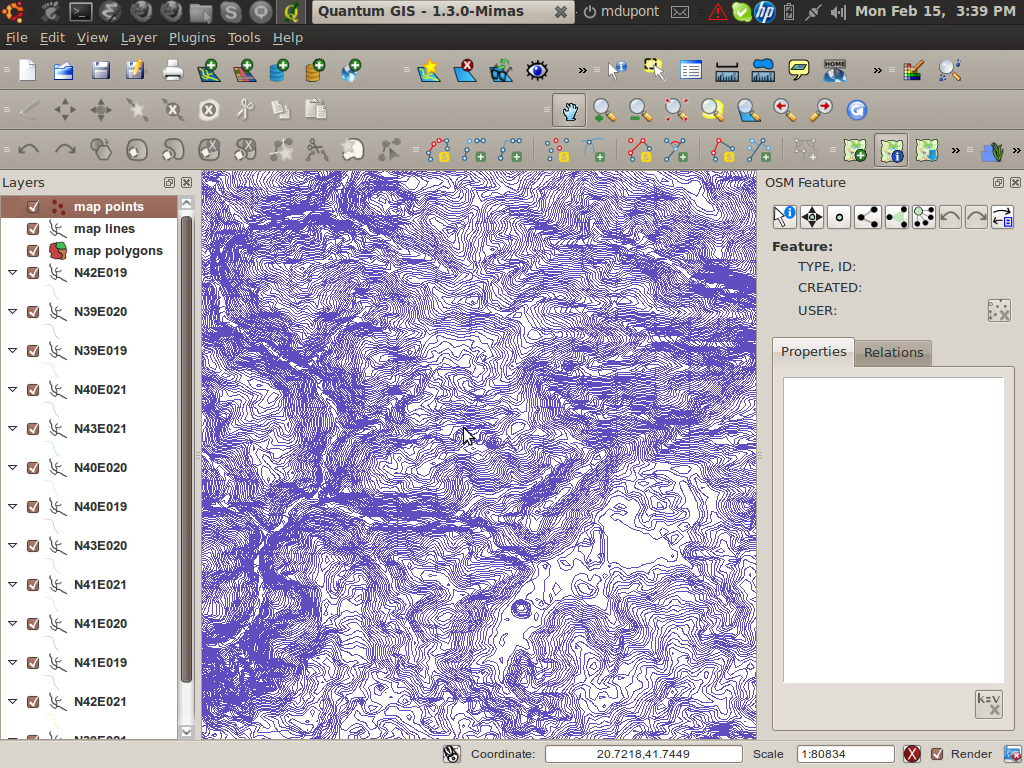Collapse the N40E019 layer tree
The image size is (1024, 768).
[x=12, y=506]
